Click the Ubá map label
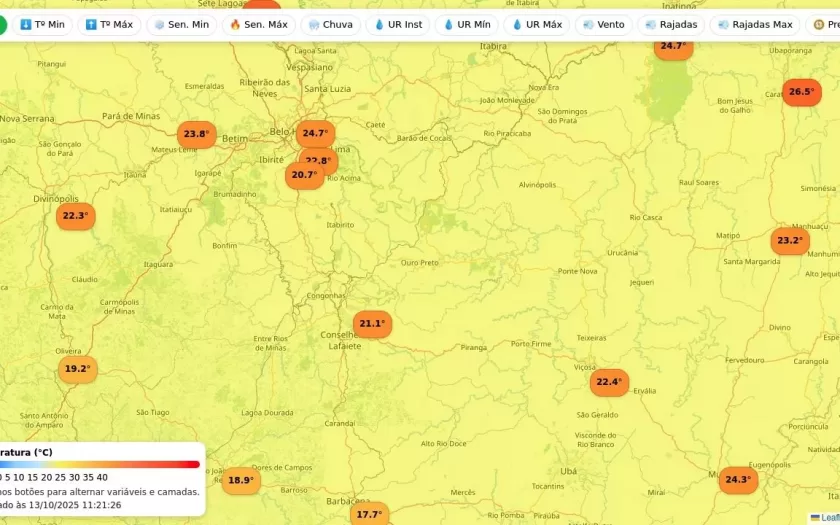This screenshot has width=840, height=525. click(568, 471)
